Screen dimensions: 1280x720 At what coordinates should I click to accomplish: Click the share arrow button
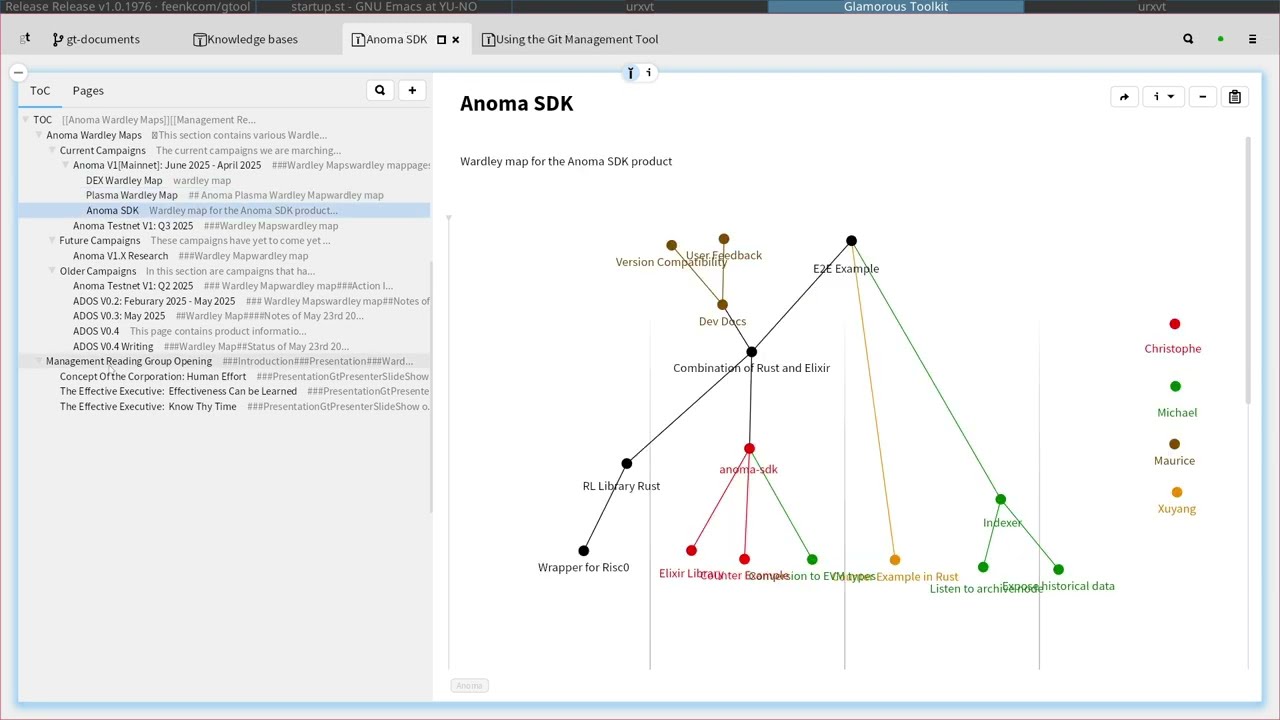coord(1124,97)
